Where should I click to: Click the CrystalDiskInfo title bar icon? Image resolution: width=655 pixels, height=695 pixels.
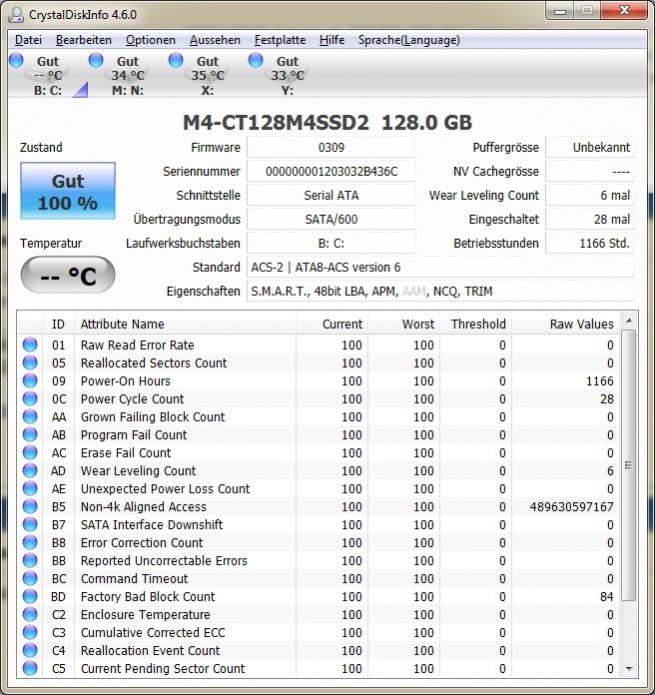16,15
